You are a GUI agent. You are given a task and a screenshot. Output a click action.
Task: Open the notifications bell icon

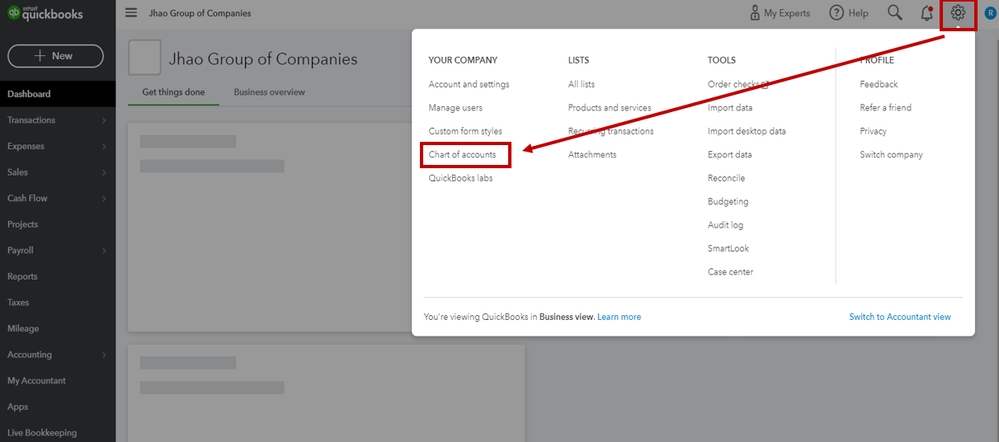[927, 13]
